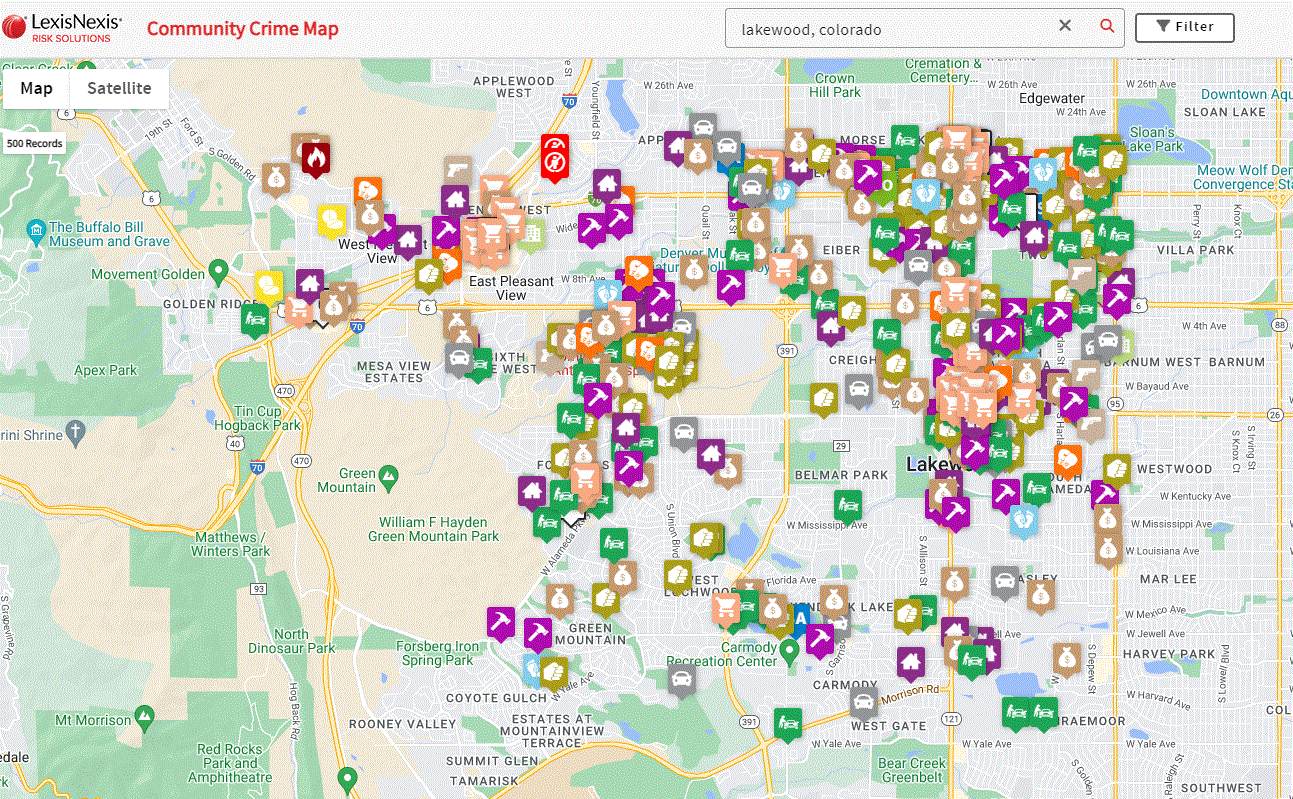Select the Movement Golden map pin
This screenshot has width=1293, height=799.
[219, 270]
